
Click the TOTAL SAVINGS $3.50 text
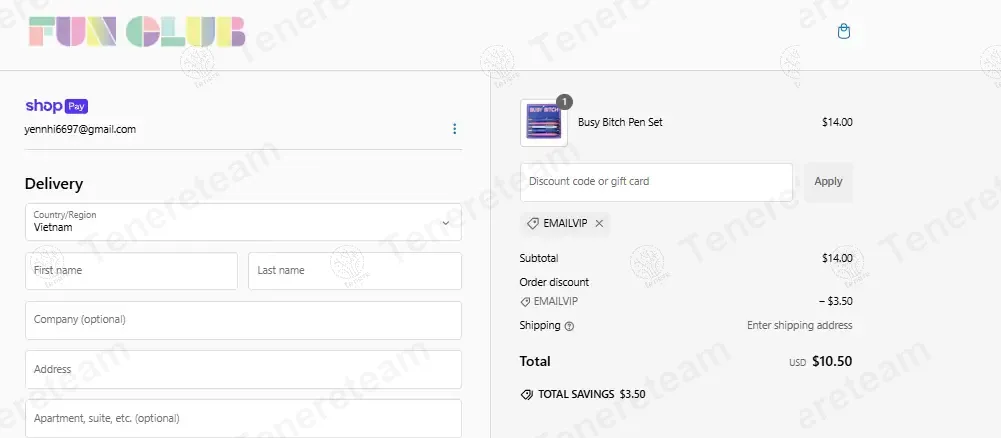point(592,395)
